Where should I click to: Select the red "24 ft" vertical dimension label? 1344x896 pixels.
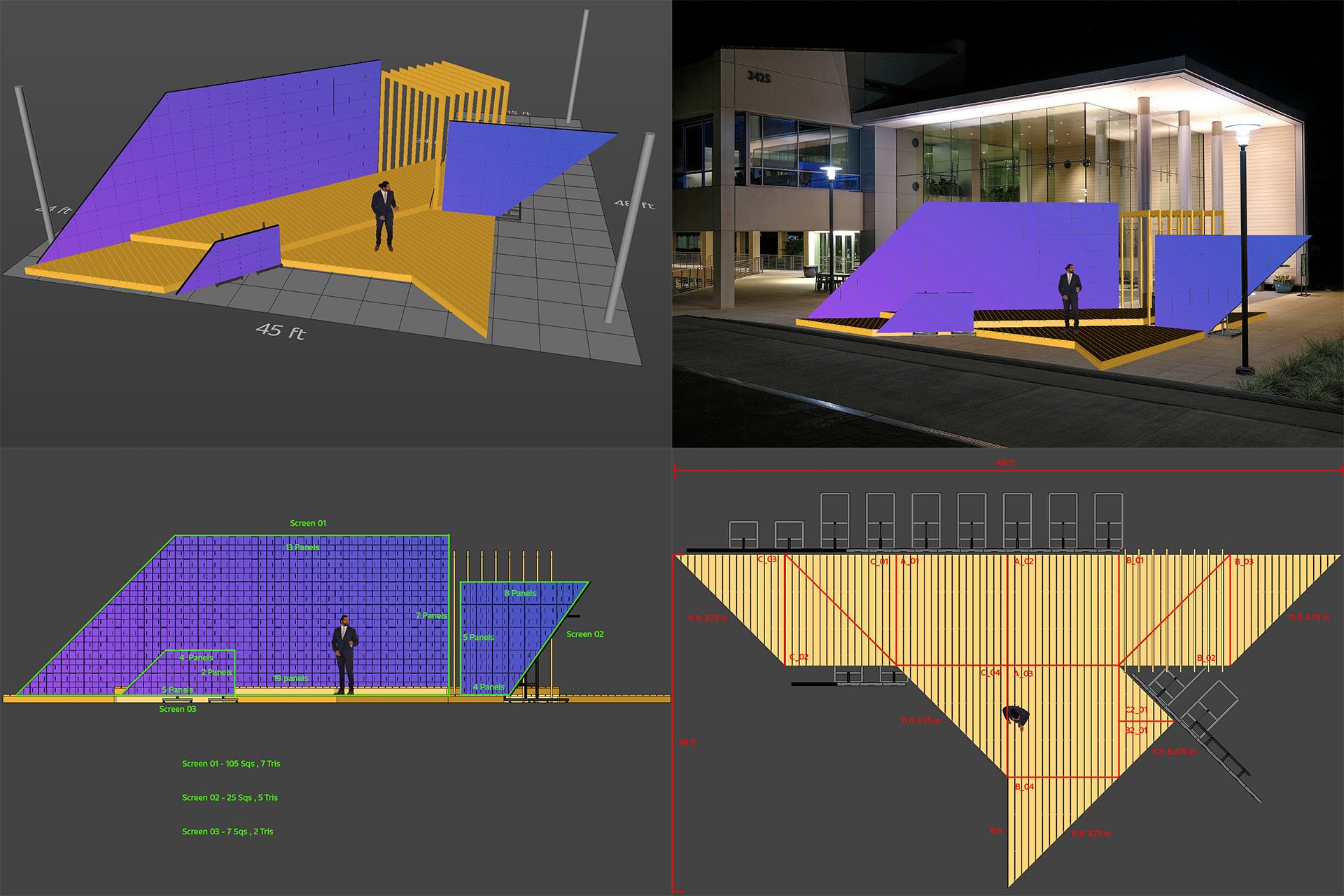687,742
